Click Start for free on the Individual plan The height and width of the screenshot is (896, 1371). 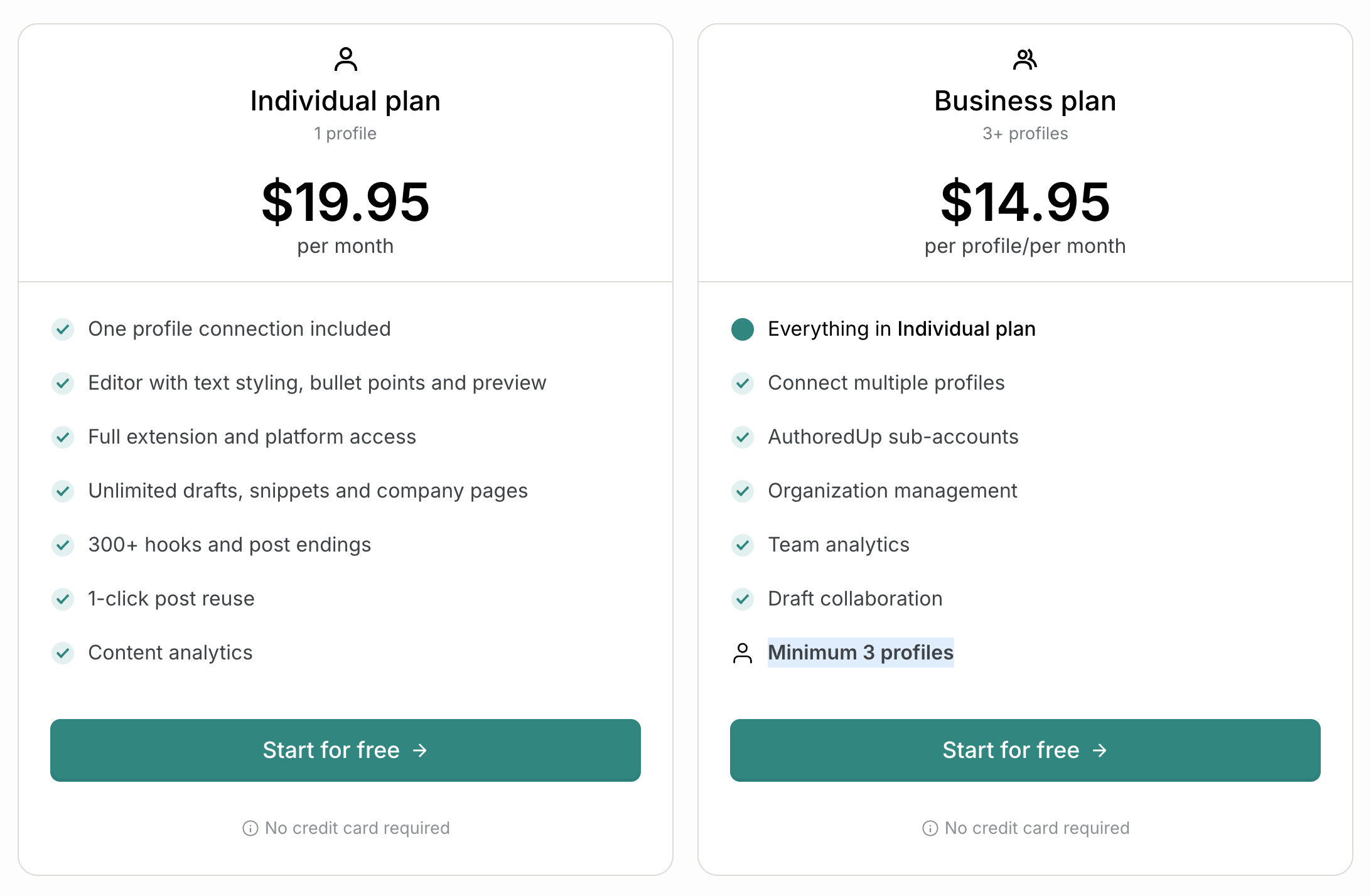[345, 750]
